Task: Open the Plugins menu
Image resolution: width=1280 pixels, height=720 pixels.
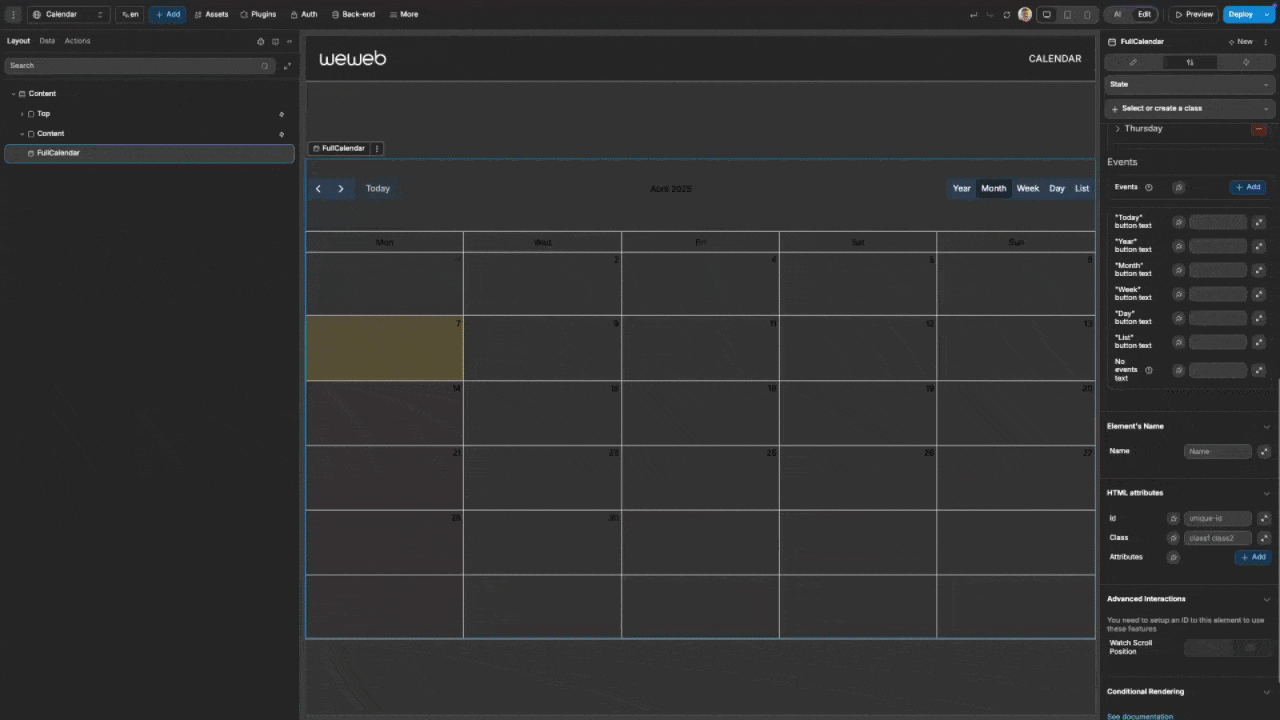Action: pyautogui.click(x=258, y=15)
